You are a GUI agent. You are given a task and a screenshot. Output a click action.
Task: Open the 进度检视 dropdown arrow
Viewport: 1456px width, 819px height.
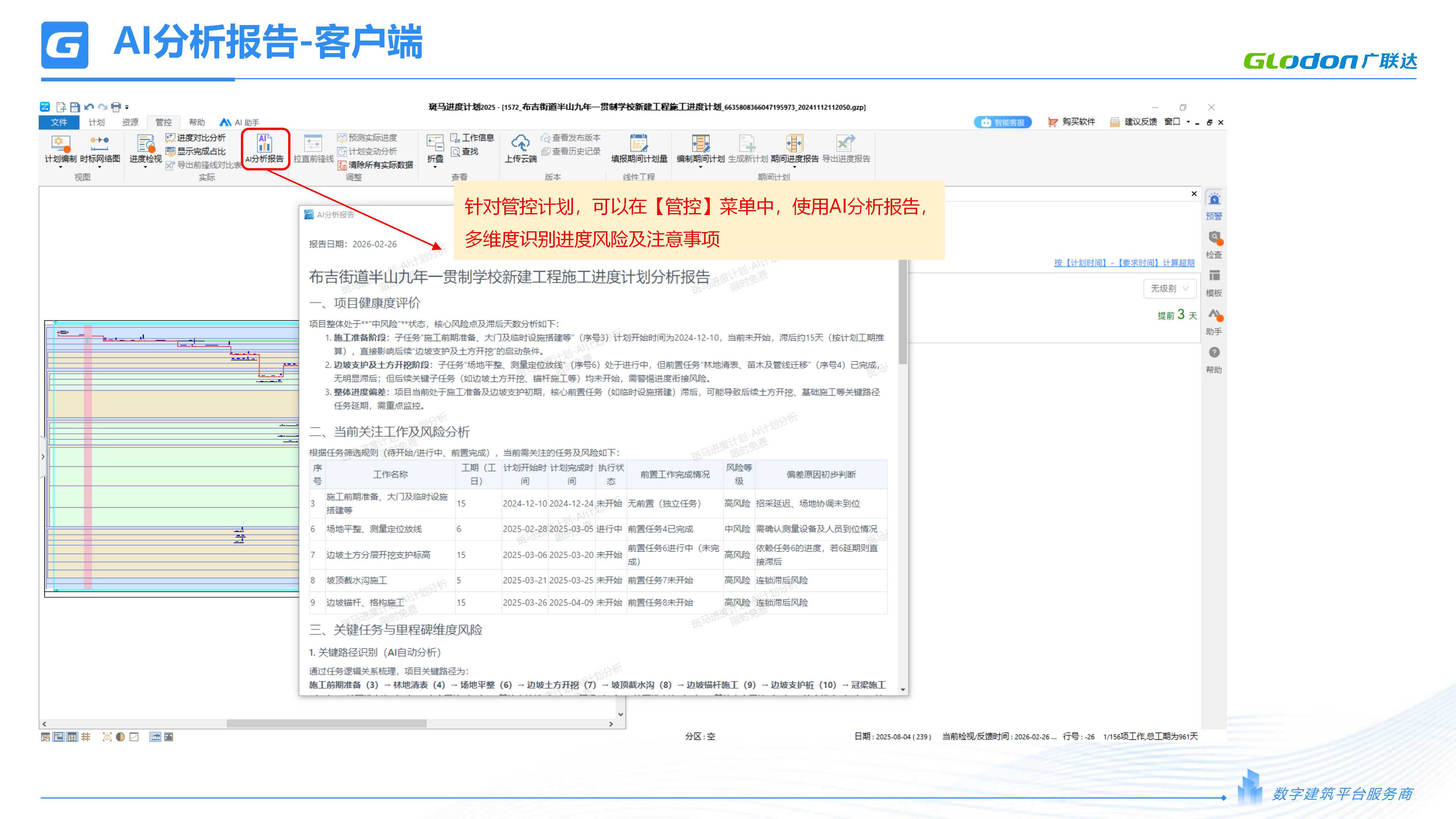click(x=145, y=167)
